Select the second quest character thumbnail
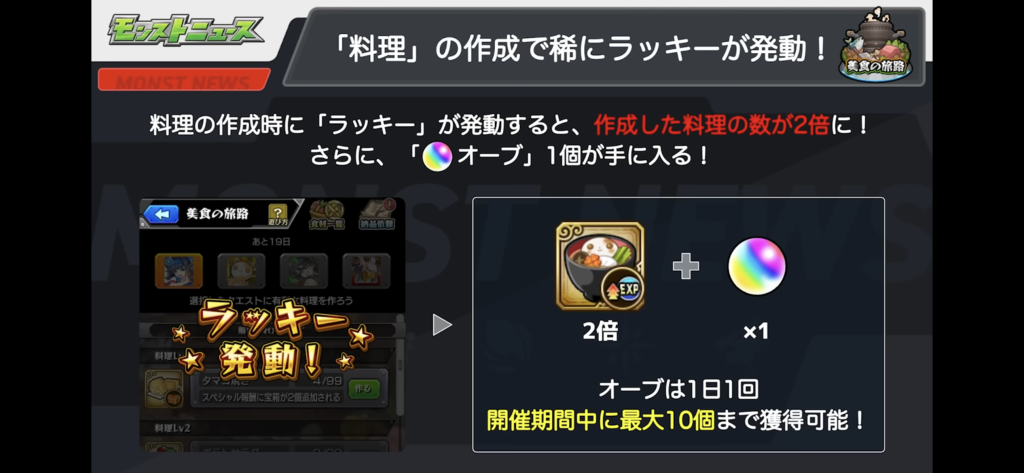Image resolution: width=1024 pixels, height=473 pixels. tap(241, 271)
